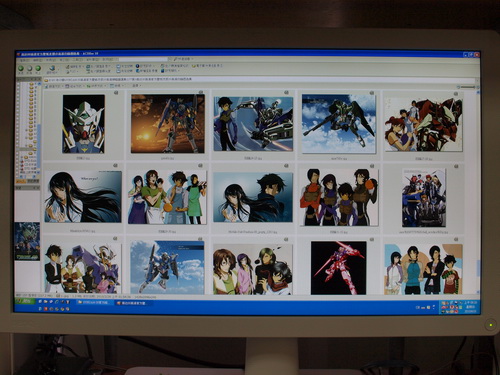500x375 pixels.
Task: Open the View mode dropdown in filter bar
Action: tap(117, 86)
